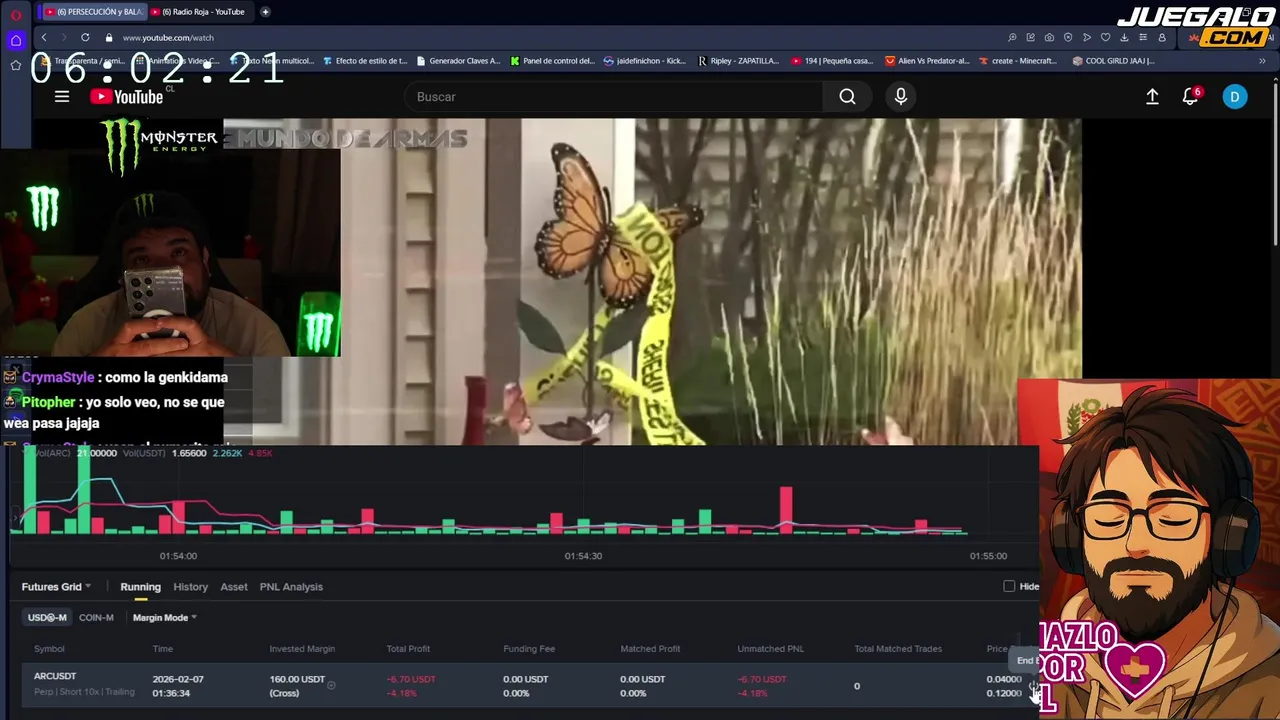The image size is (1280, 720).
Task: Click the Total Profit column header
Action: (x=408, y=649)
